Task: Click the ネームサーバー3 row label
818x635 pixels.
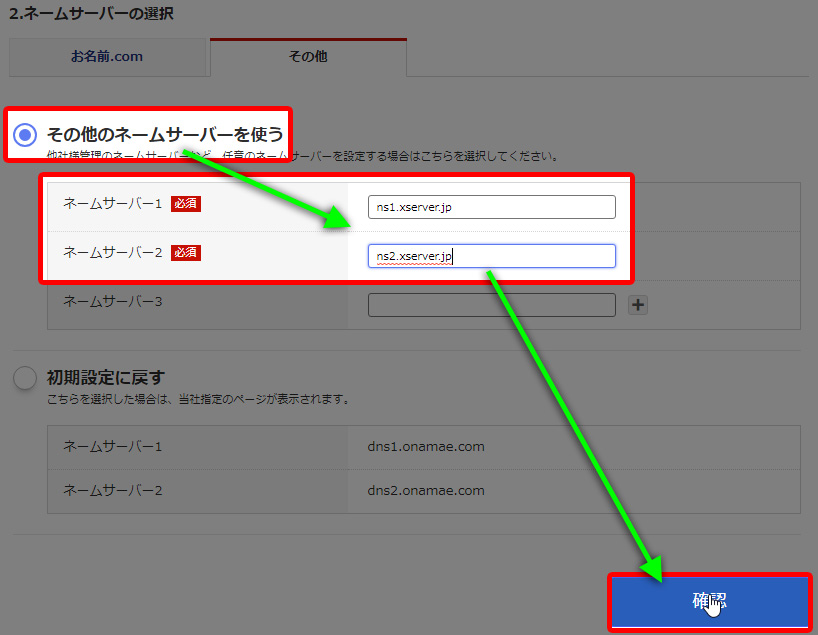Action: coord(112,301)
